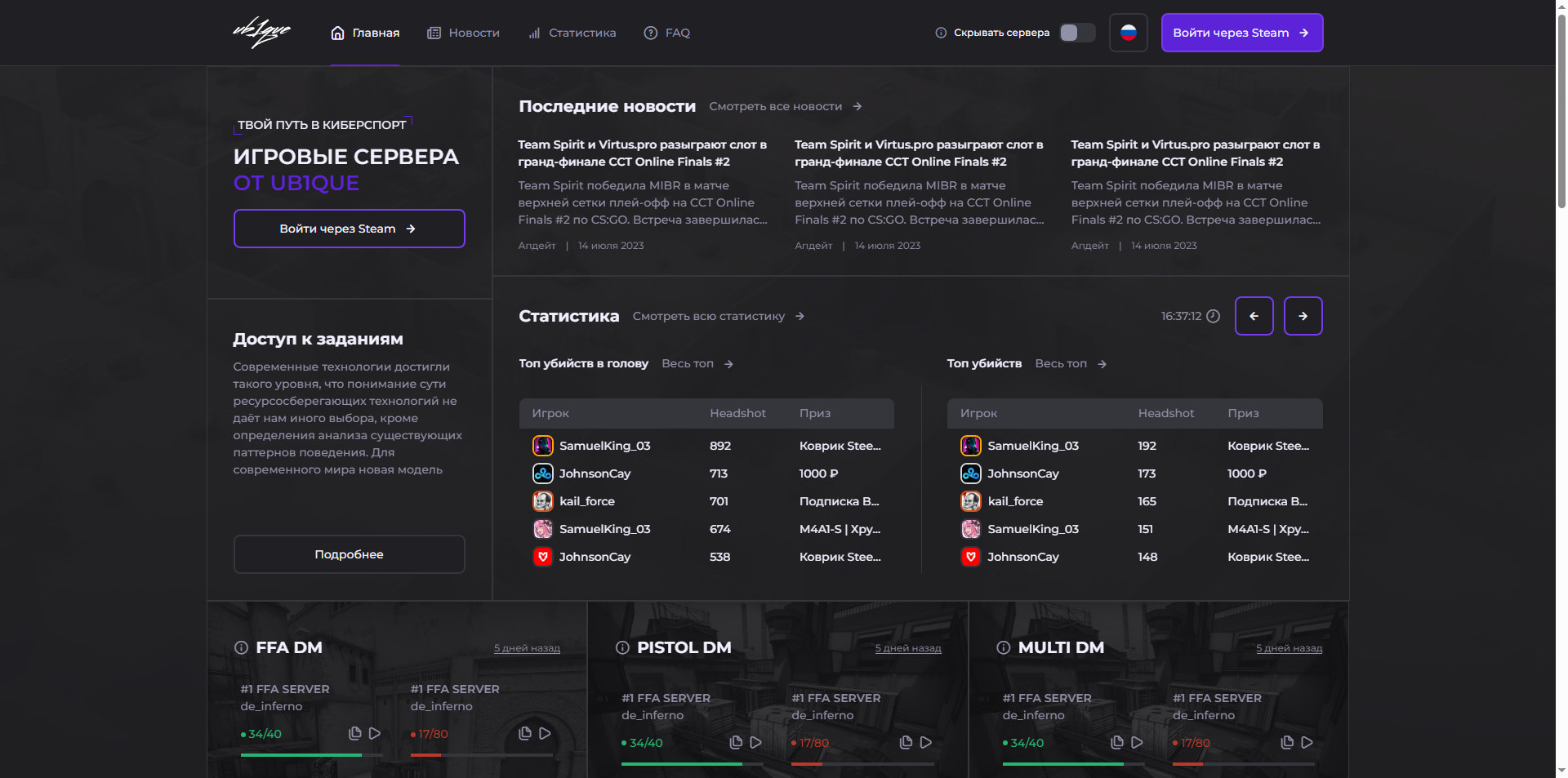
Task: Open Весь топ for Топ убийств в голову
Action: point(697,363)
